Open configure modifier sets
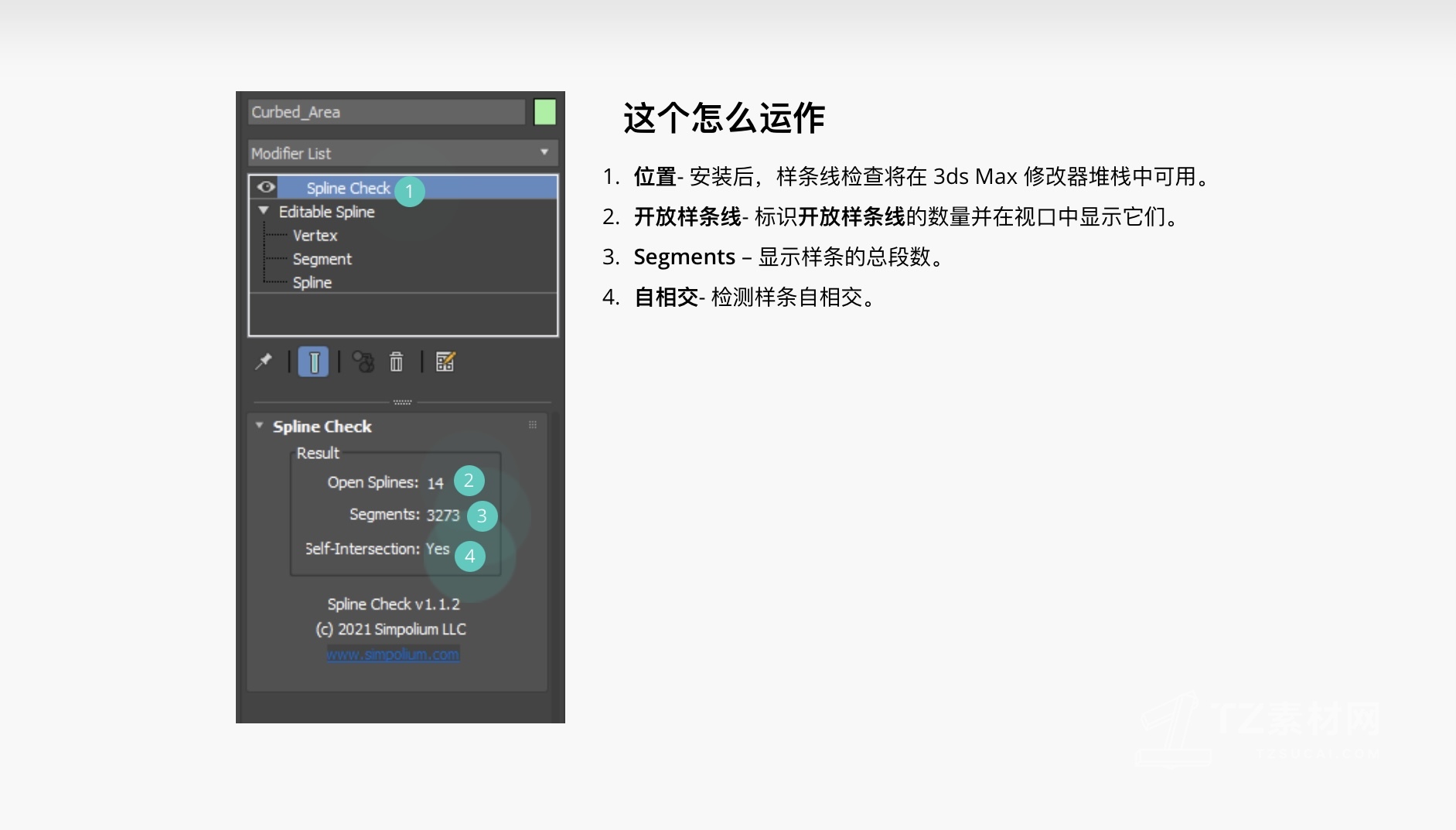The image size is (1456, 830). [445, 362]
